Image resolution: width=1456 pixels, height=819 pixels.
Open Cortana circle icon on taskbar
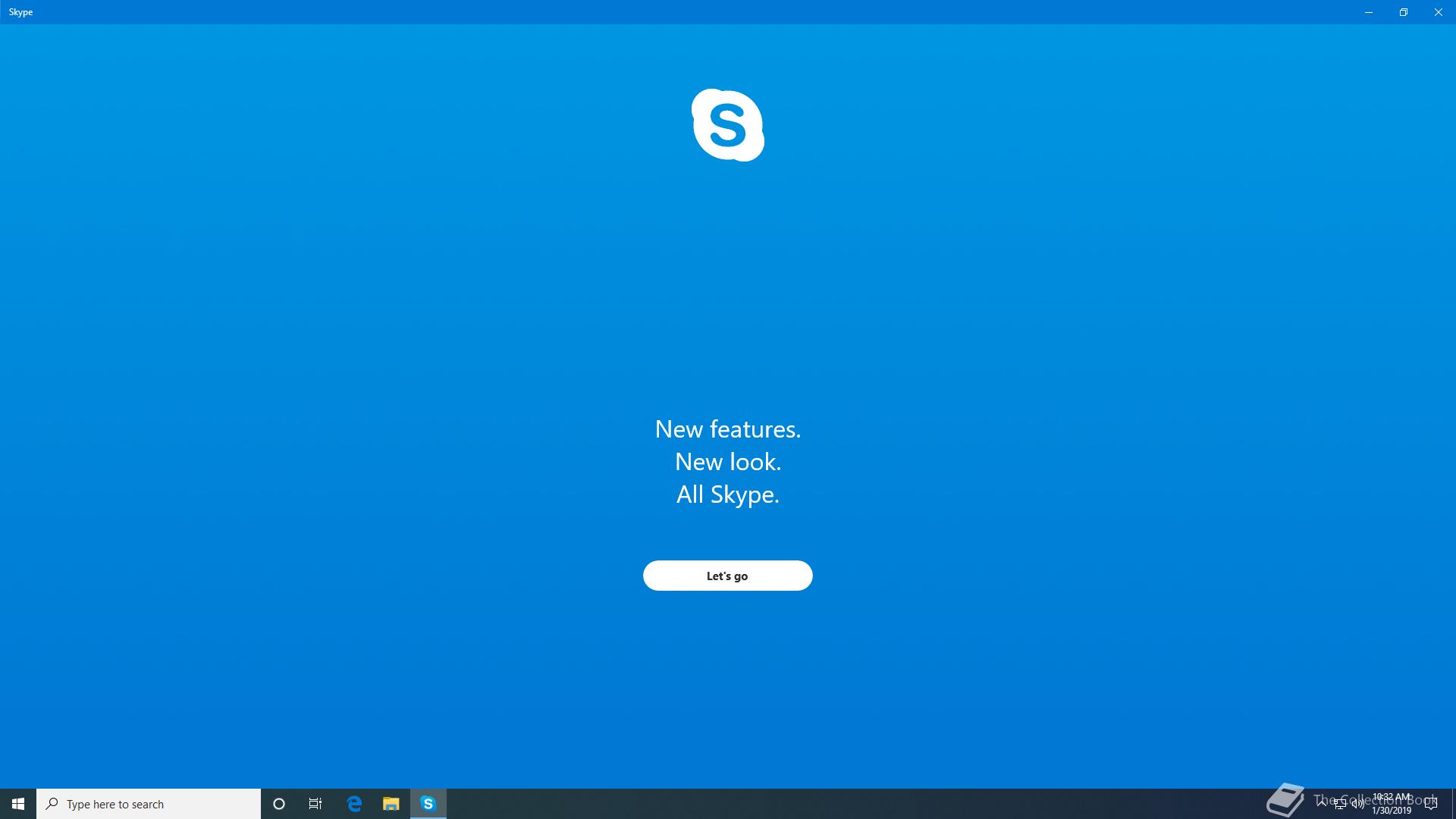[x=279, y=804]
